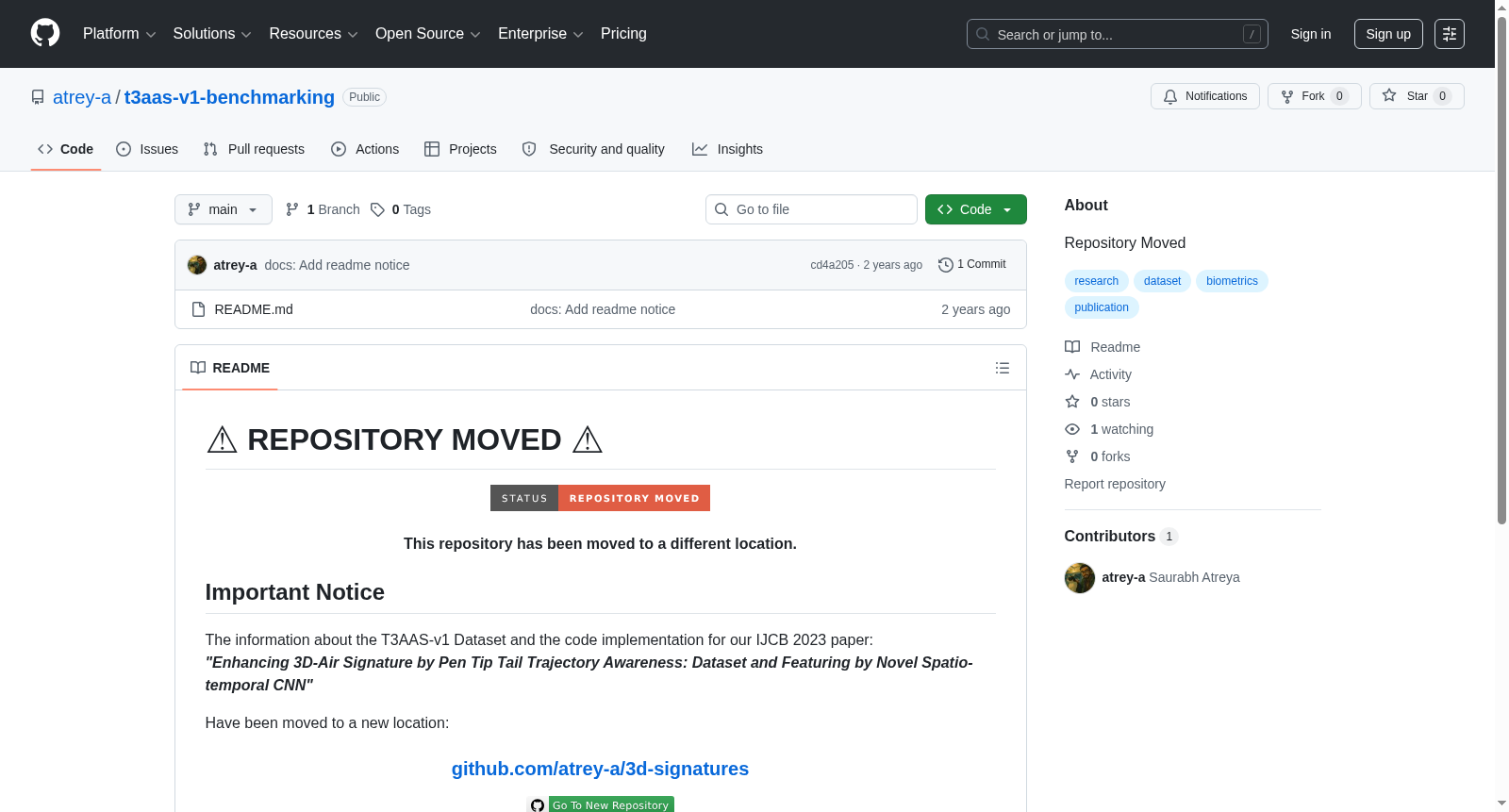Switch to the Actions tab
This screenshot has height=812, width=1509.
click(365, 149)
